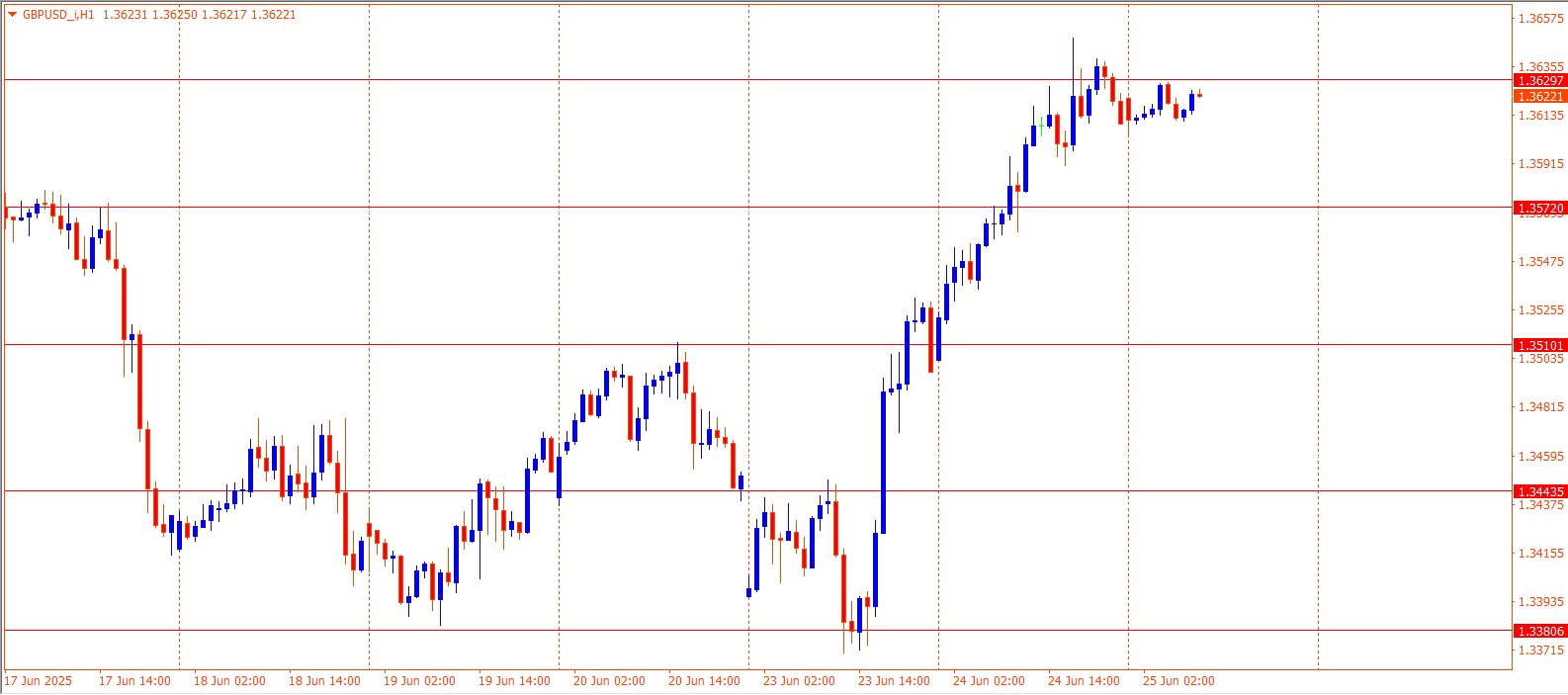Click the 1.34815 price scale value

pyautogui.click(x=1541, y=407)
